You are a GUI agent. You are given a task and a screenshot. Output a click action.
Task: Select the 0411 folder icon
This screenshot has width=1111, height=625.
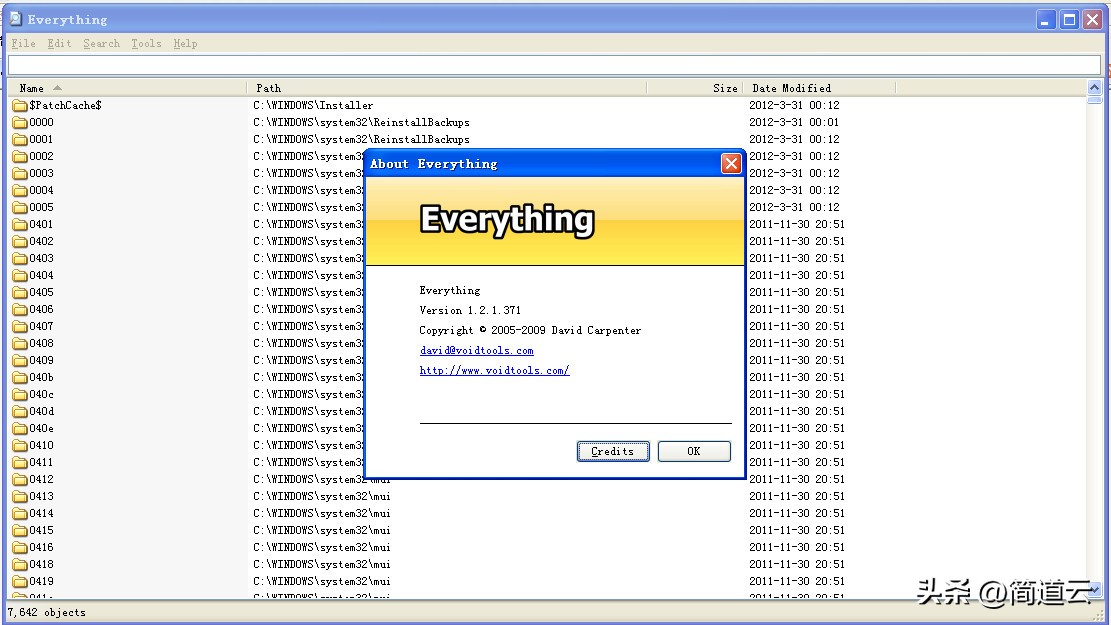pos(20,463)
